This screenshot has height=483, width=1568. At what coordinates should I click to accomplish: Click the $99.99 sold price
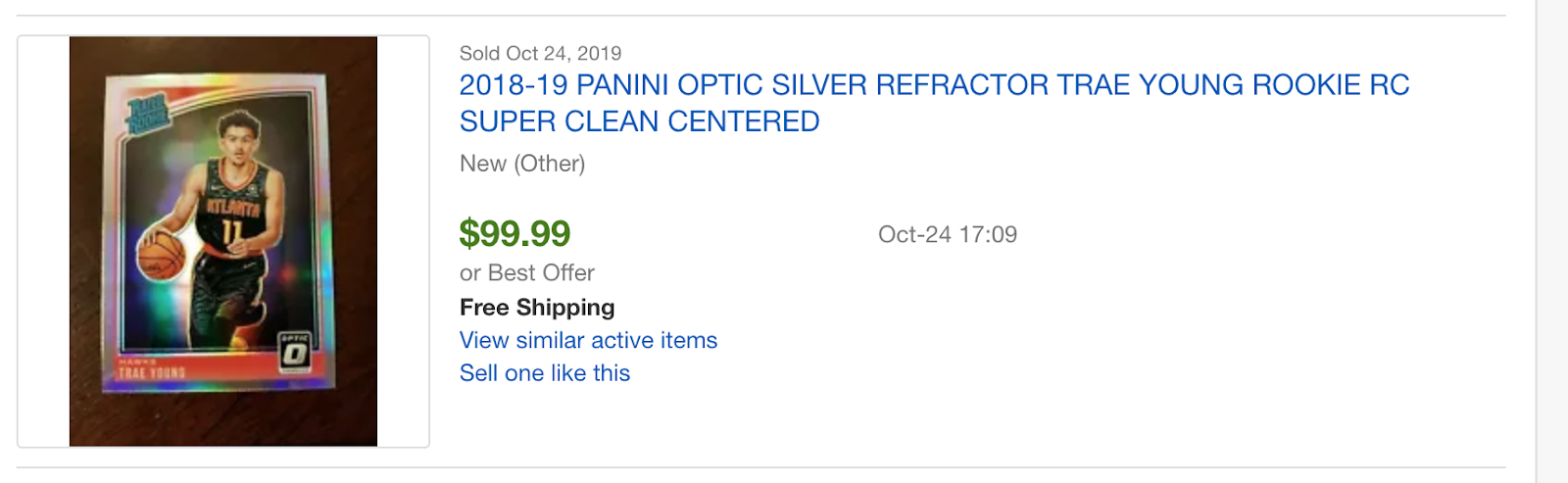(514, 234)
